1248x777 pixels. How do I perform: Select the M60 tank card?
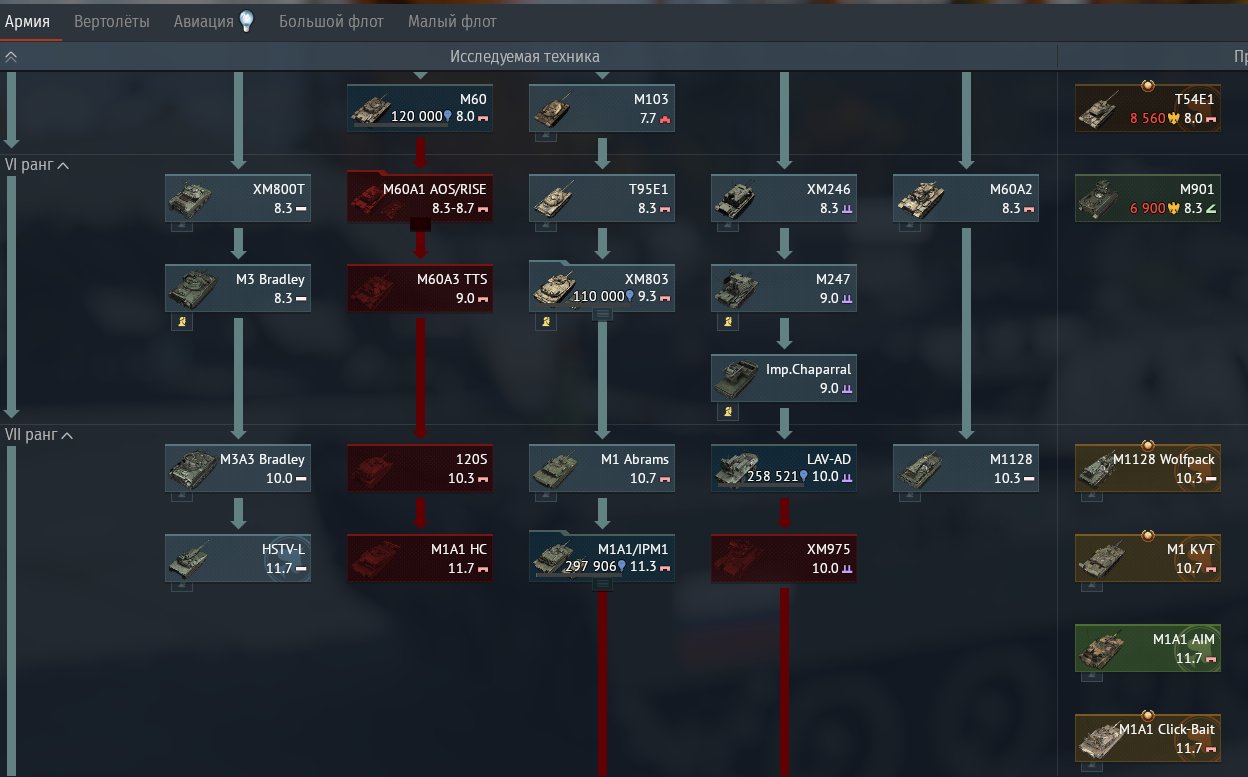pos(420,107)
